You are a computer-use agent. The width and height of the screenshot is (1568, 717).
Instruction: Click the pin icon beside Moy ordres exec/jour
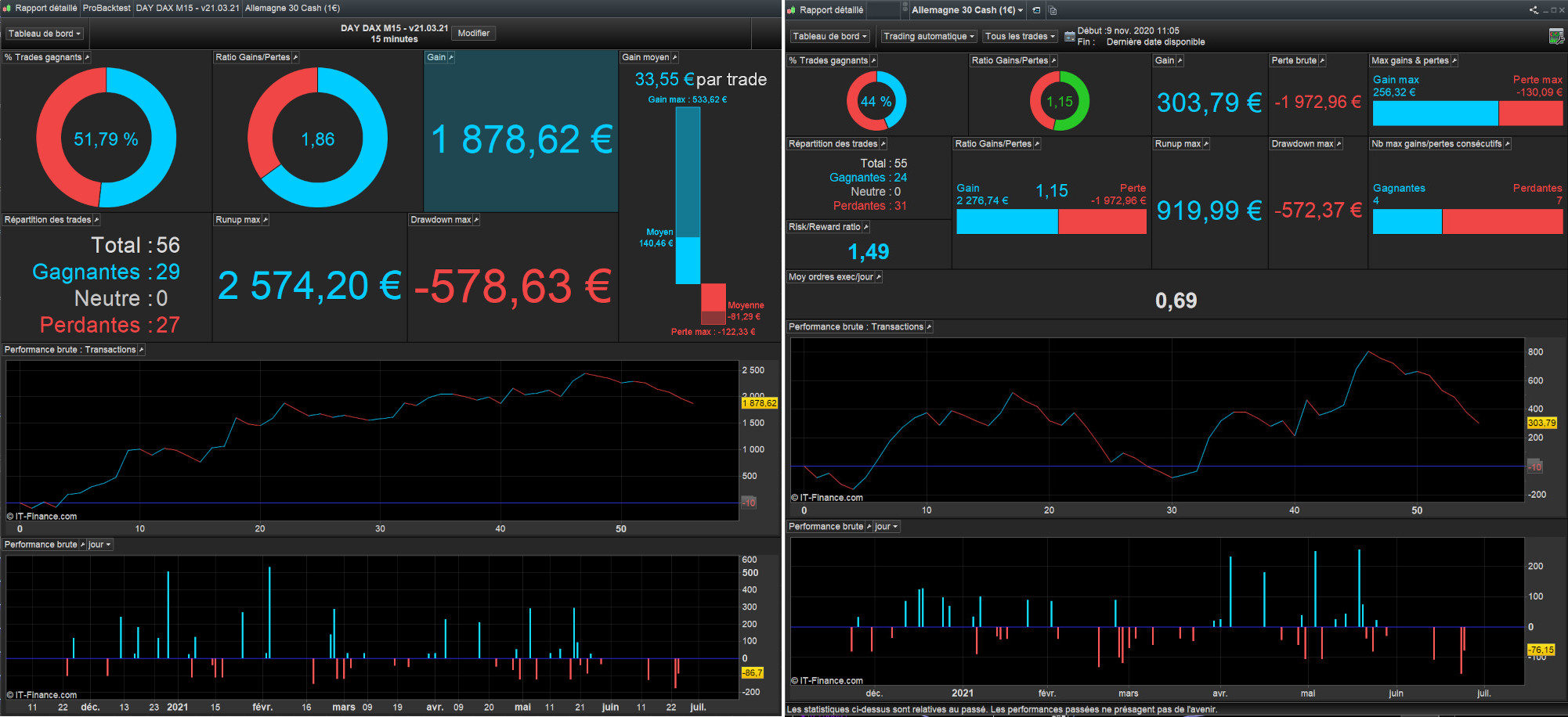tap(878, 277)
